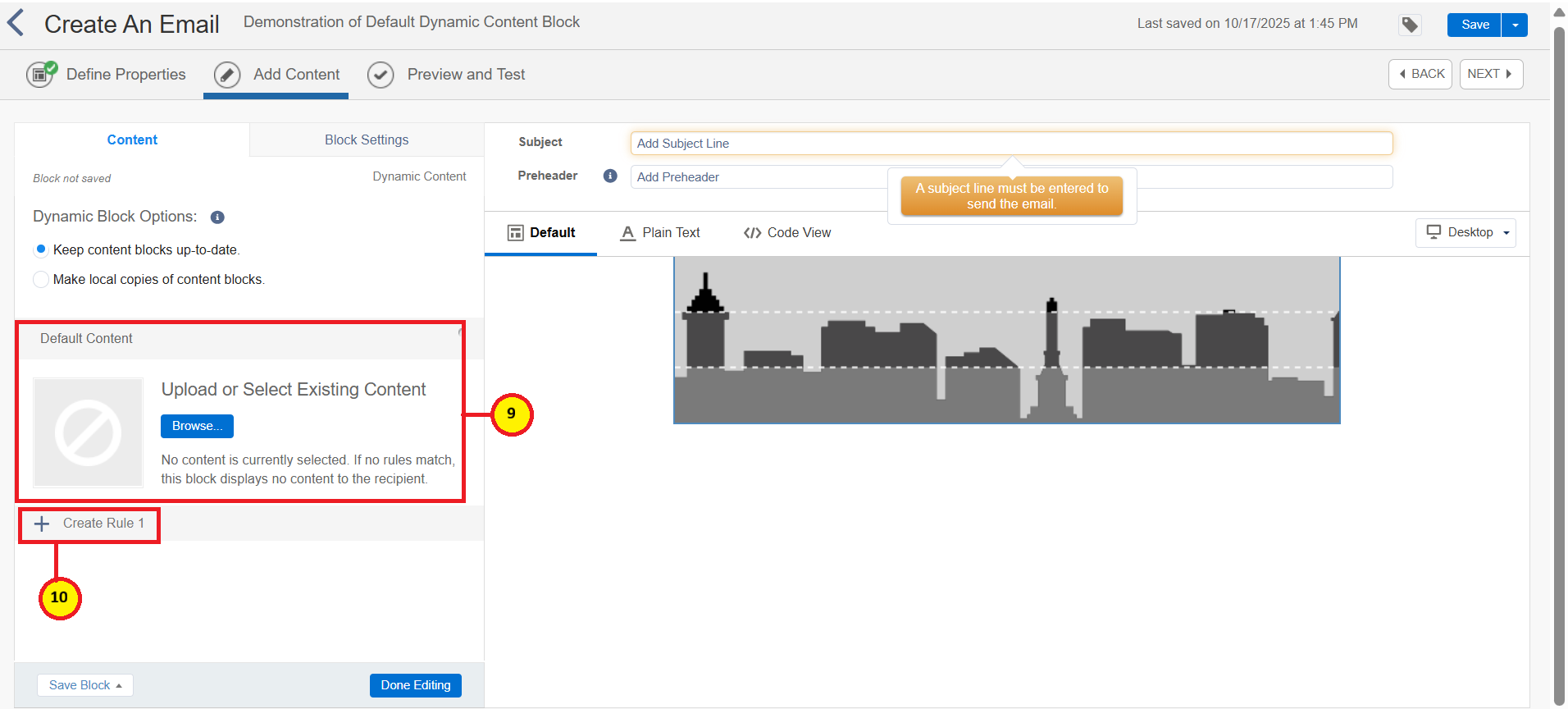
Task: Select Make local copies of content blocks
Action: tap(41, 280)
